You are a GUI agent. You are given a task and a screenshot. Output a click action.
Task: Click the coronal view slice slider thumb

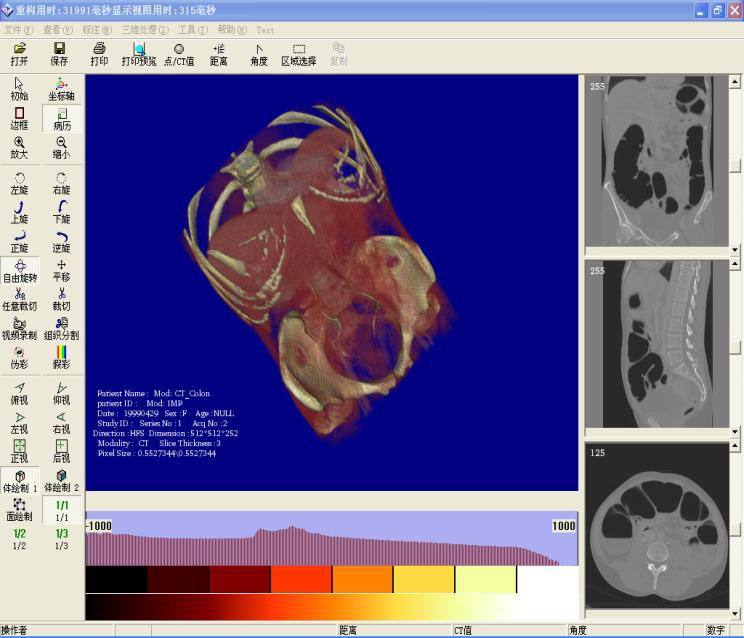(735, 165)
